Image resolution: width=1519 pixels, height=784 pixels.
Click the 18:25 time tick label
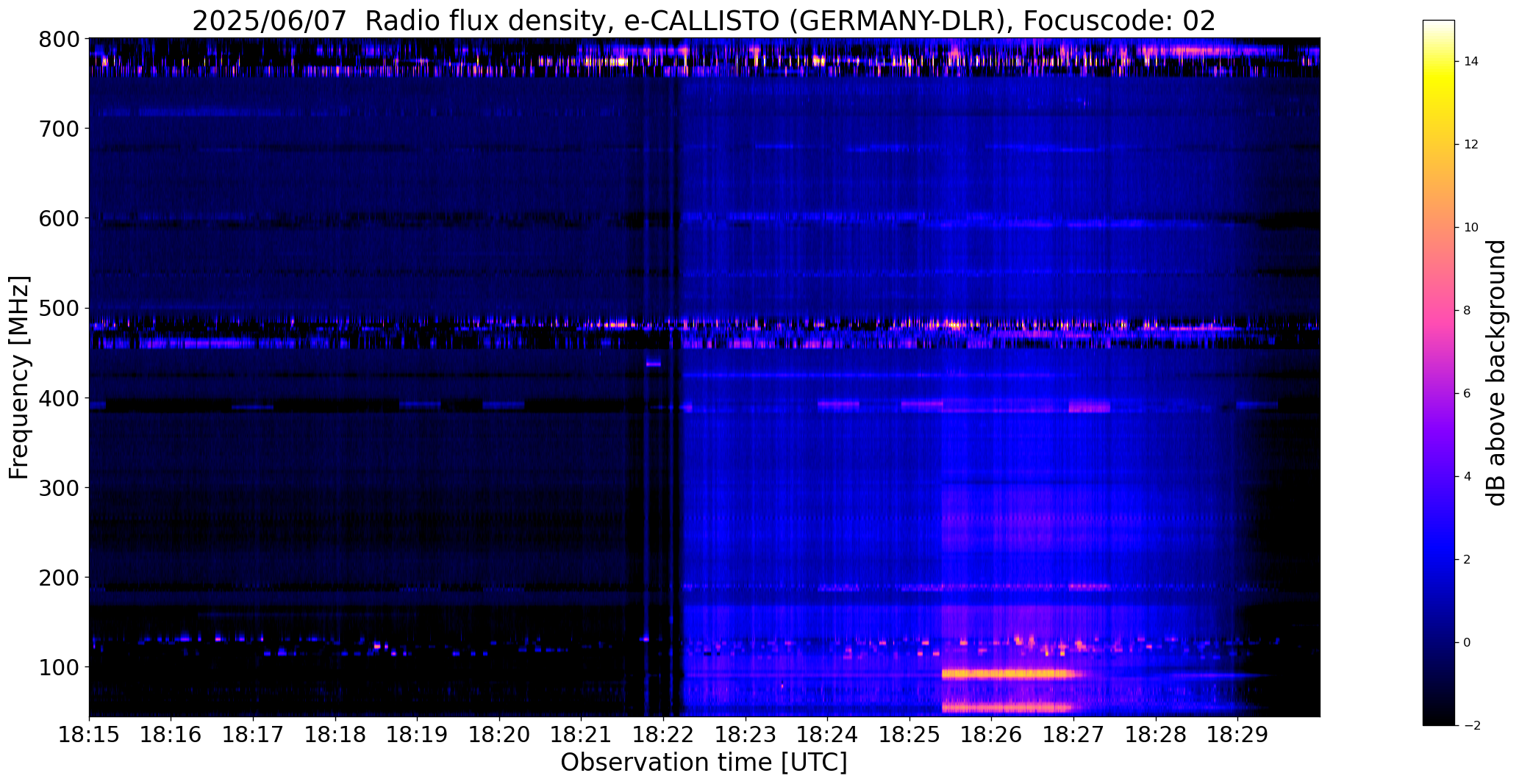tap(909, 735)
